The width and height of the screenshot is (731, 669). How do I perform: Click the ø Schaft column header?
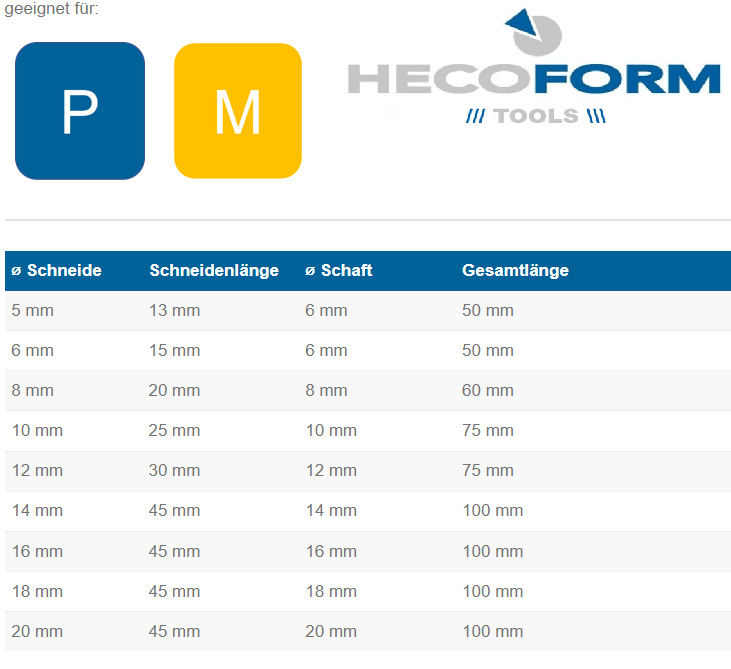tap(339, 271)
